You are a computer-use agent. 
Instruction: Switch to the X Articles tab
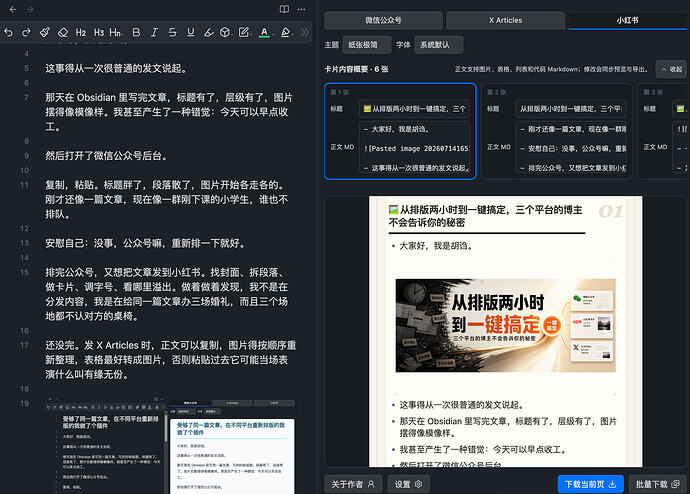505,20
